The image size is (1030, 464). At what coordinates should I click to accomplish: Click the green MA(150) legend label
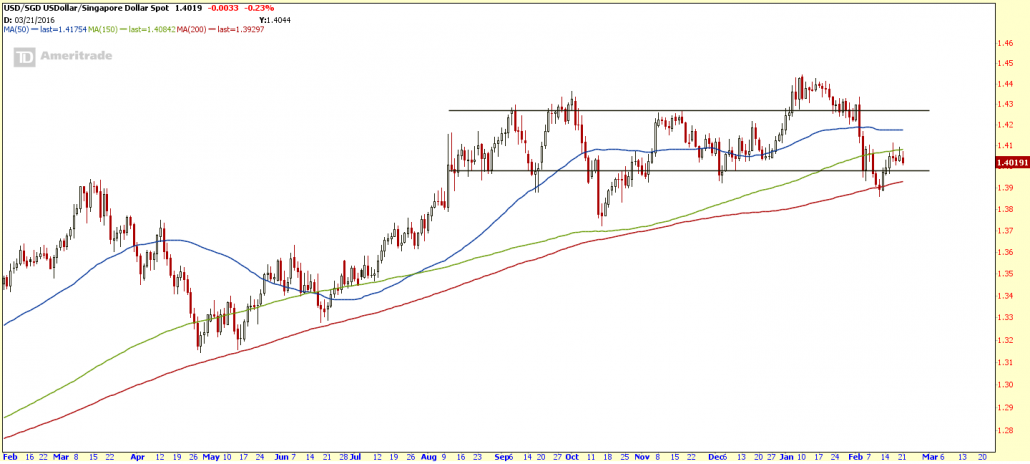[x=139, y=29]
